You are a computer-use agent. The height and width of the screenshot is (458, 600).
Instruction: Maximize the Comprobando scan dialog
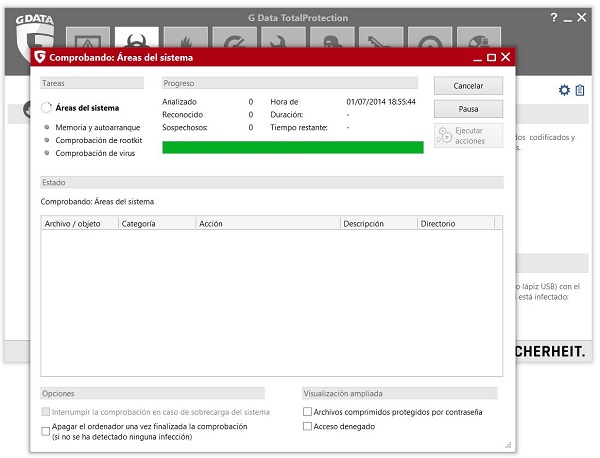491,57
